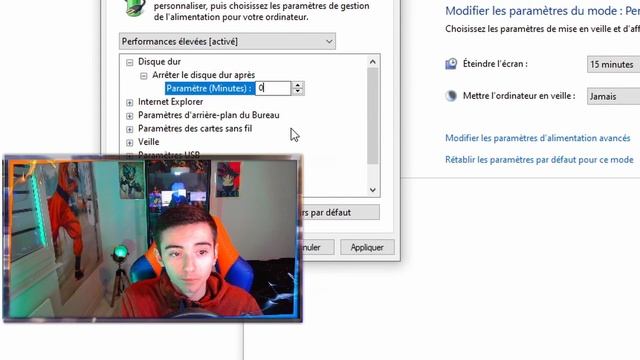
Task: Open Éteindre l'écran 15 minutes dropdown
Action: coord(613,64)
